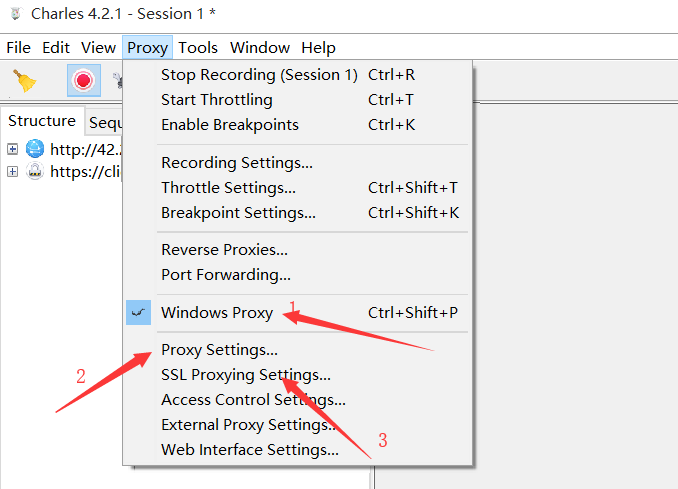Toggle the Windows Proxy checkmark
Viewport: 678px width, 489px height.
pos(138,312)
